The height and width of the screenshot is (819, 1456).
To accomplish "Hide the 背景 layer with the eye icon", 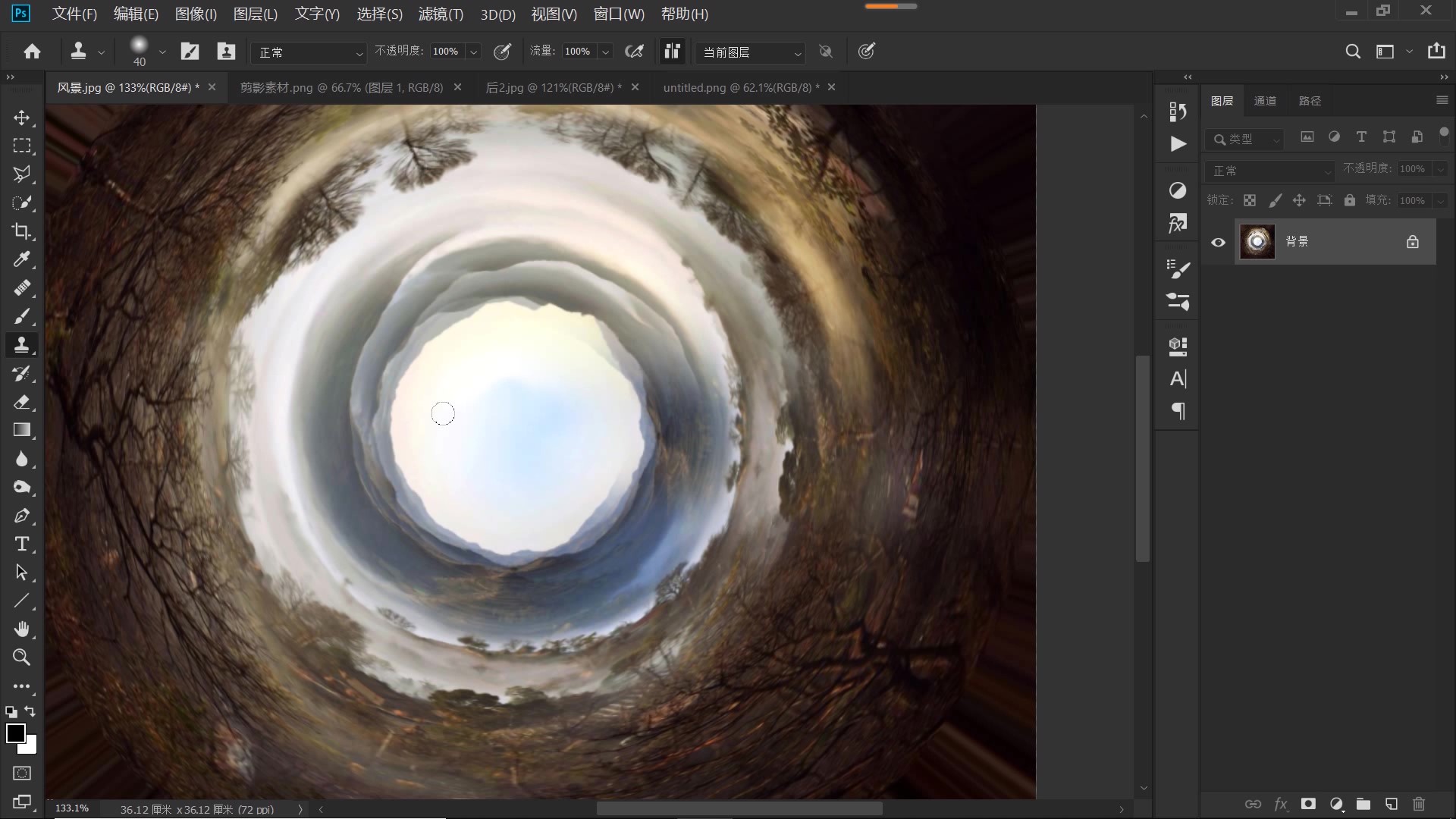I will [x=1218, y=243].
